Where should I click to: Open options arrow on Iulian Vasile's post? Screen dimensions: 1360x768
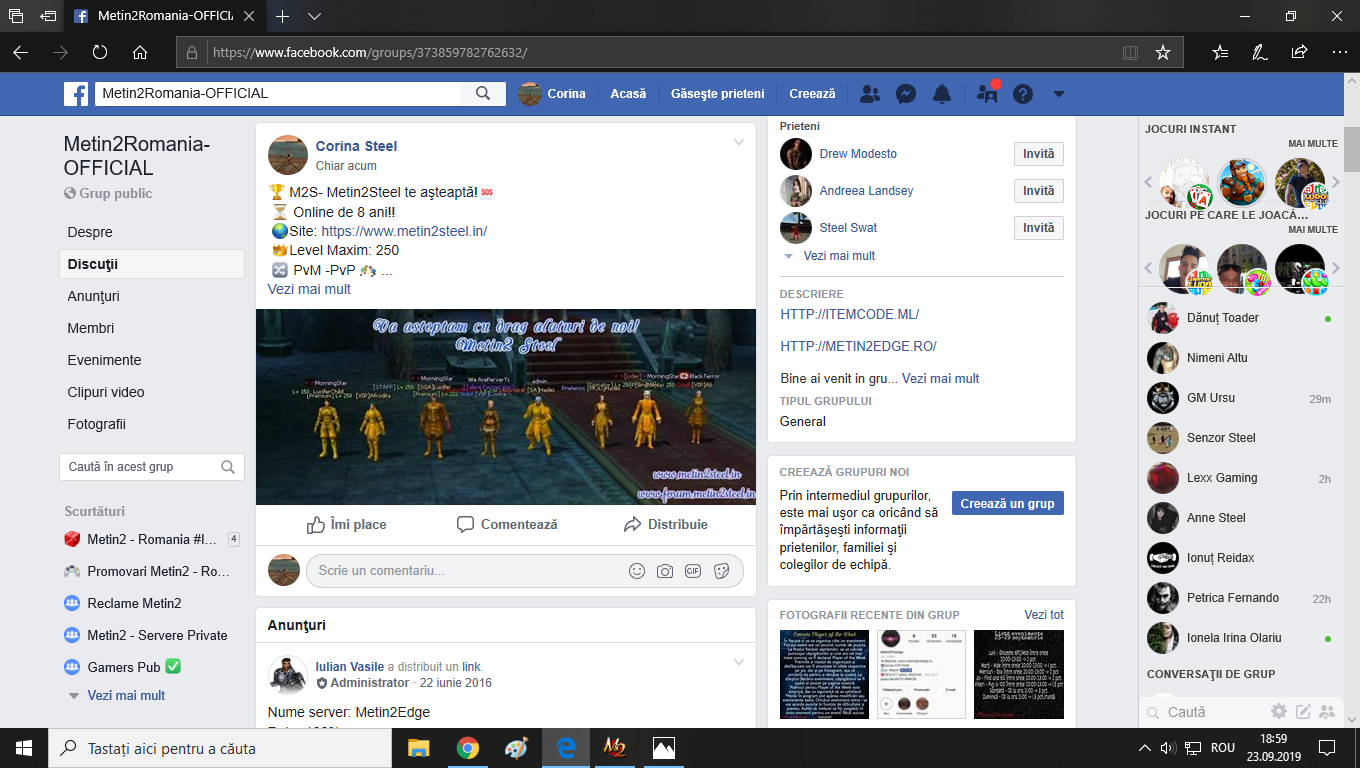coord(739,663)
